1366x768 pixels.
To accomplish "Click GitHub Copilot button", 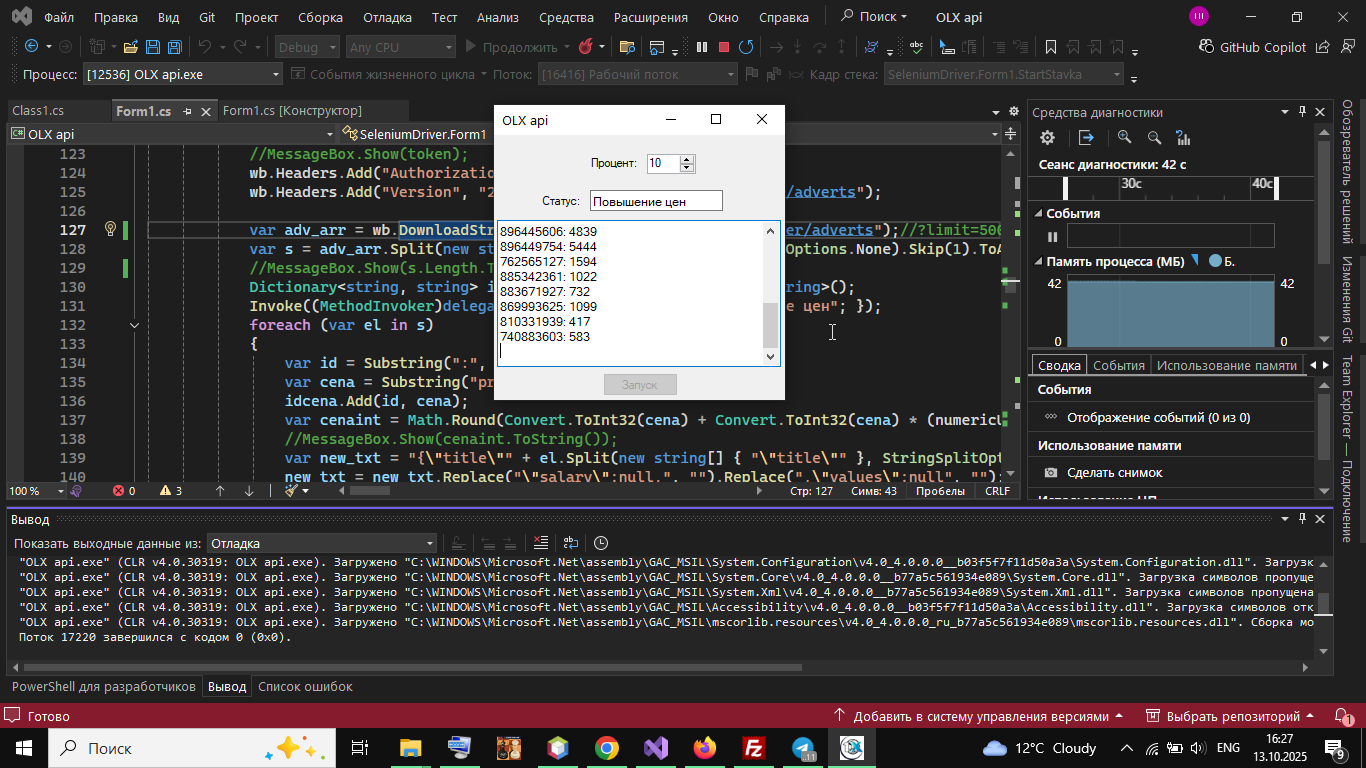I will 1252,47.
